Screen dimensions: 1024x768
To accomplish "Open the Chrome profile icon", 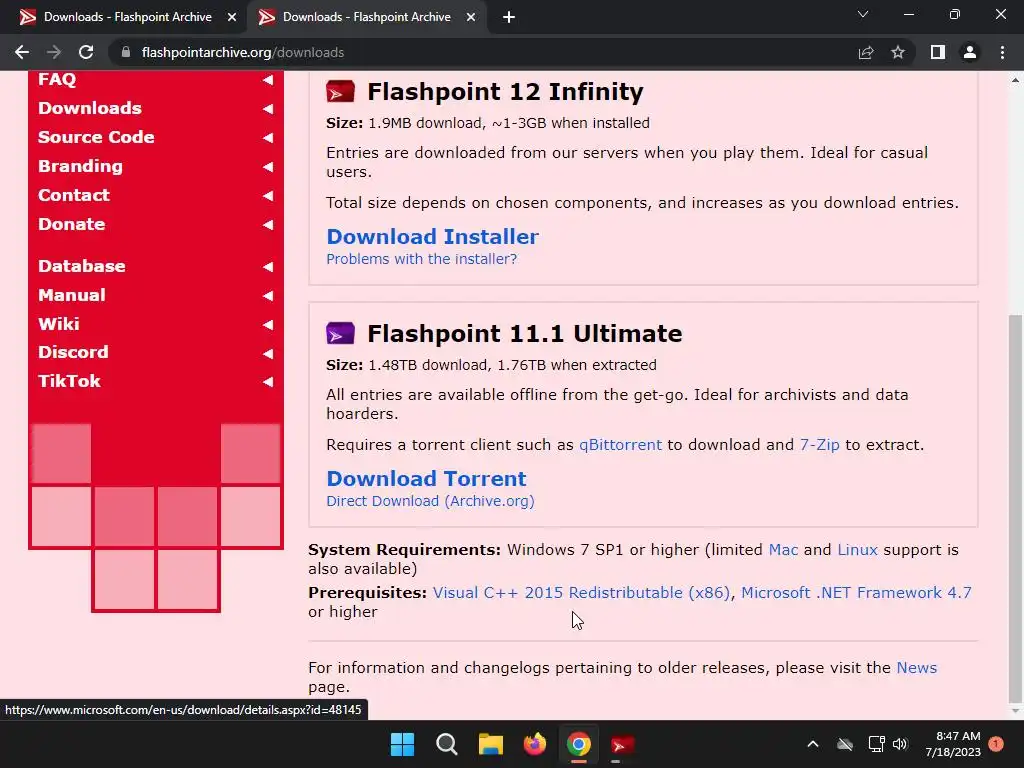I will (x=970, y=52).
